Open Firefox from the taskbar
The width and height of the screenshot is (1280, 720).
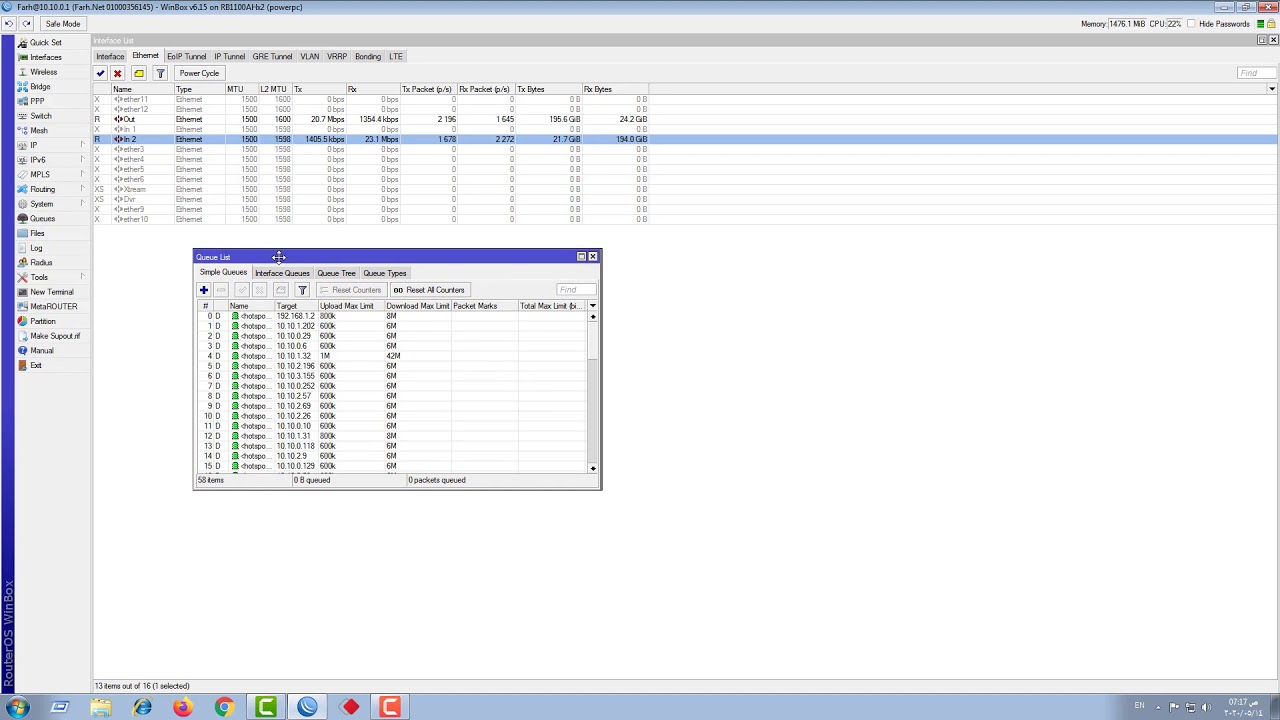[x=183, y=708]
